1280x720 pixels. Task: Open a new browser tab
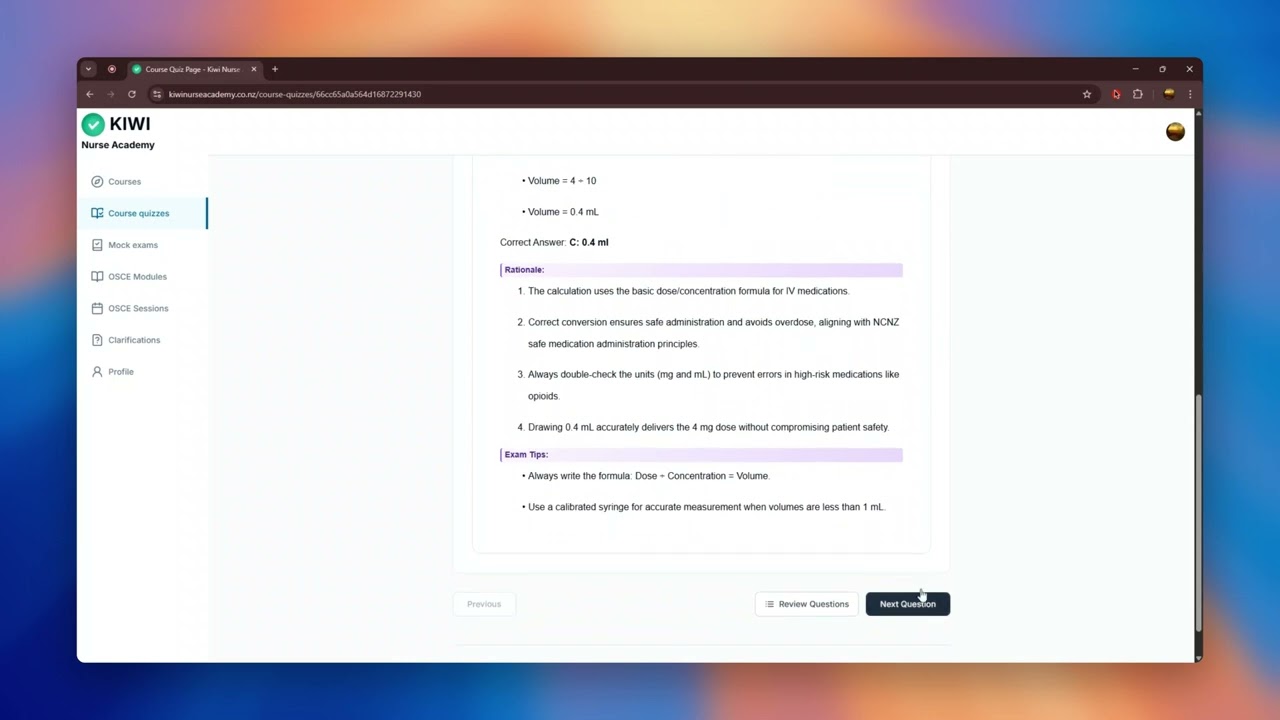[x=275, y=69]
